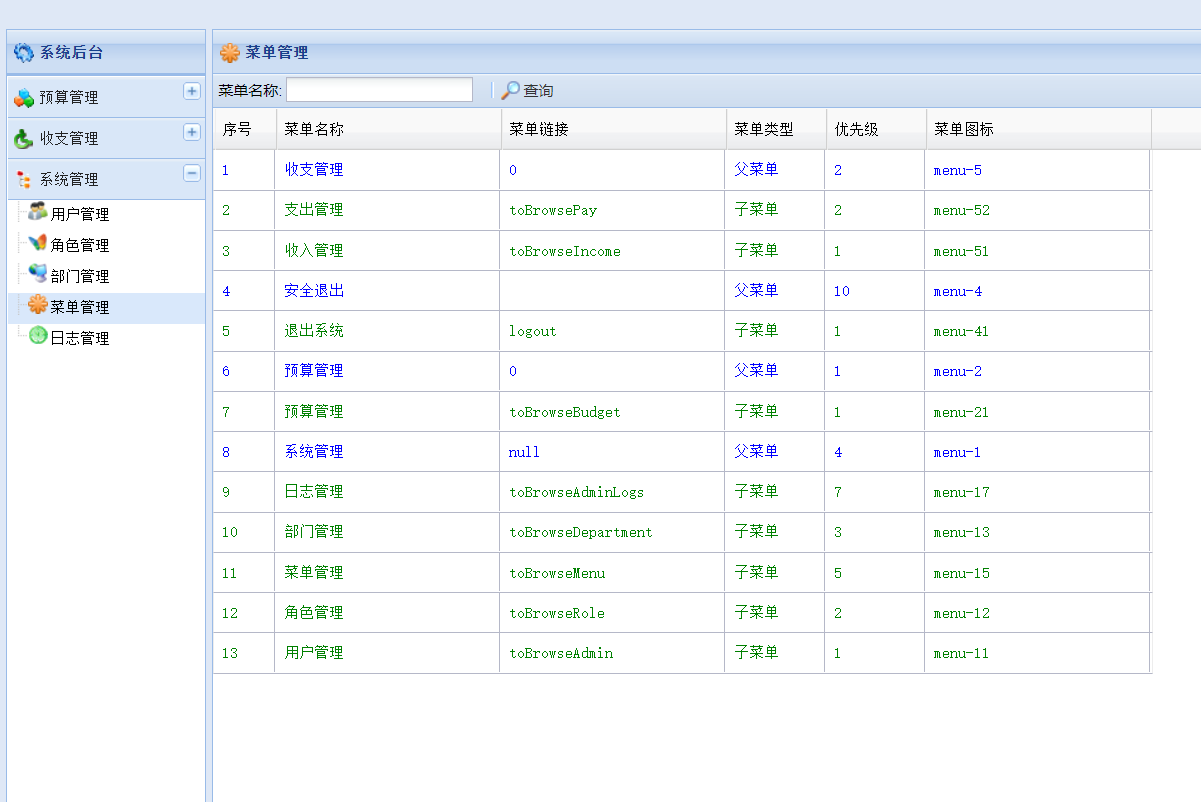1201x802 pixels.
Task: Click the toBrowseIncome link cell
Action: (x=612, y=250)
